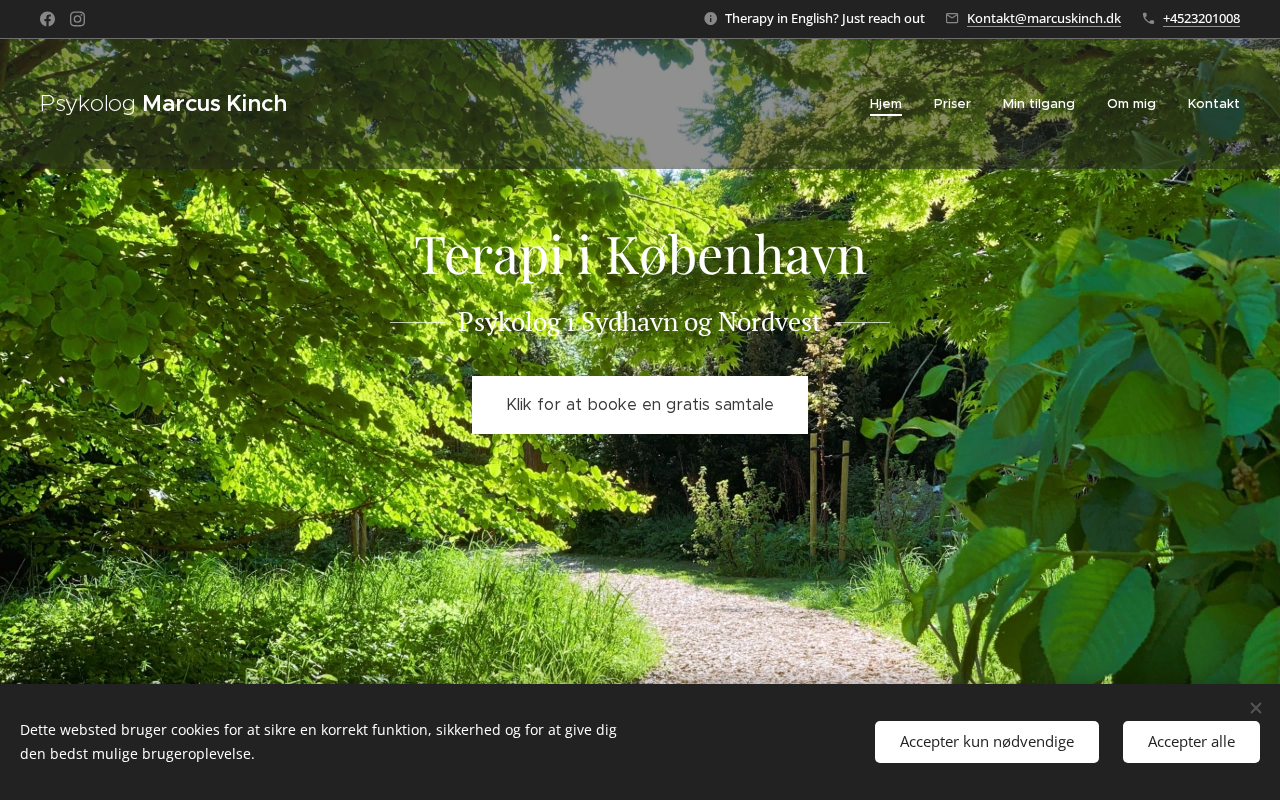Open the Facebook page icon

click(47, 19)
